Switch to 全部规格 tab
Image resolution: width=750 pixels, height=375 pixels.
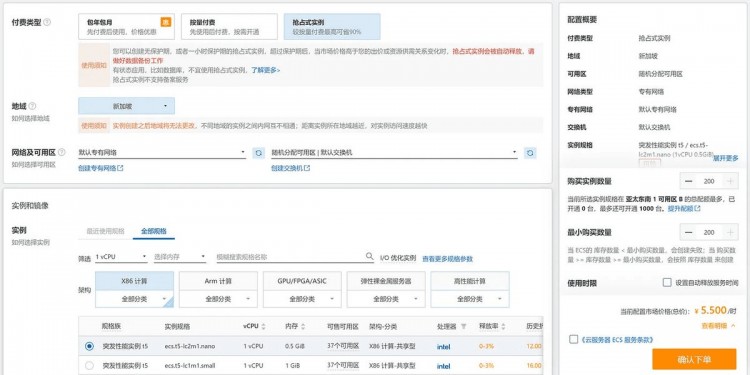pyautogui.click(x=154, y=231)
